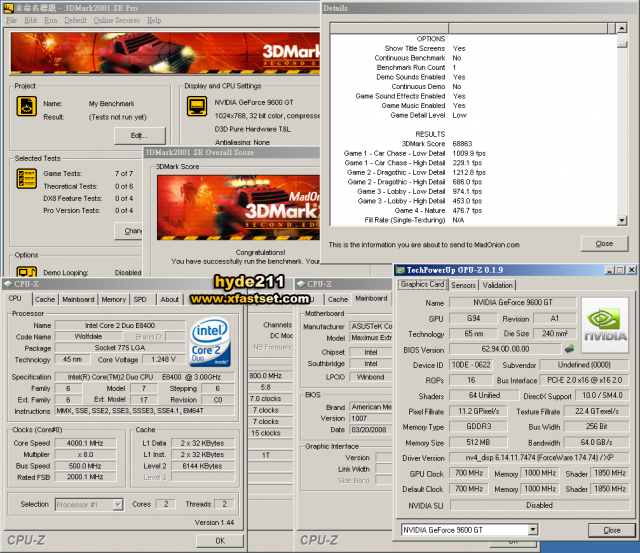Switch to the About tab in left CPU-Z
Screen dimensions: 640x553
pyautogui.click(x=169, y=300)
